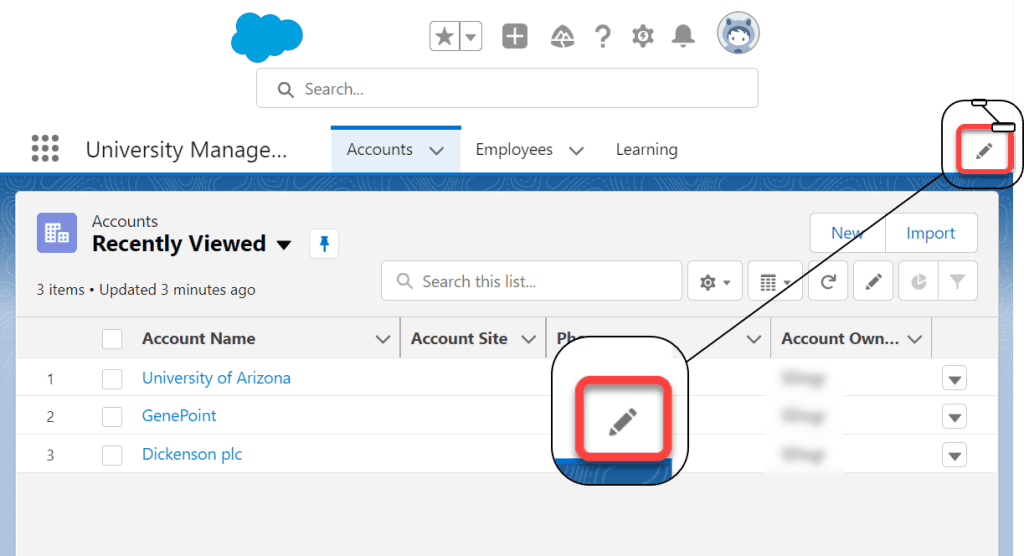Tick the GenePoint row checkbox
The height and width of the screenshot is (556, 1024).
[x=112, y=417]
